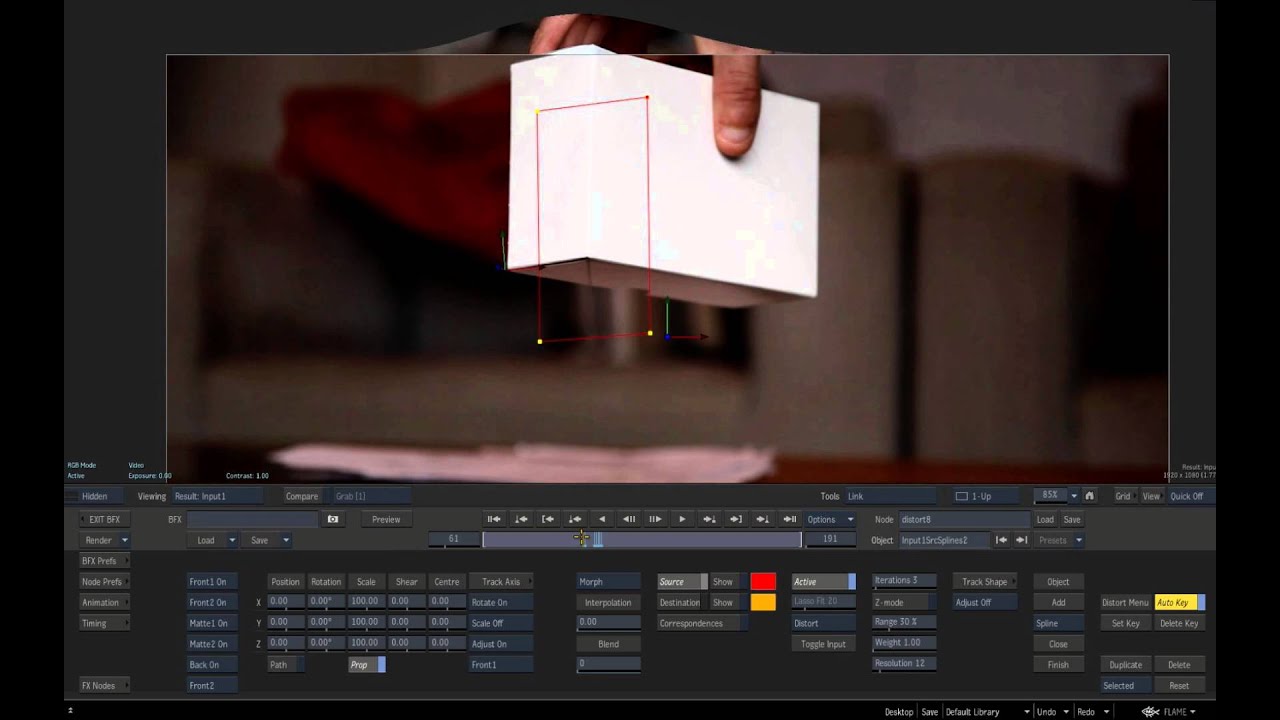Step back one frame

[628, 519]
